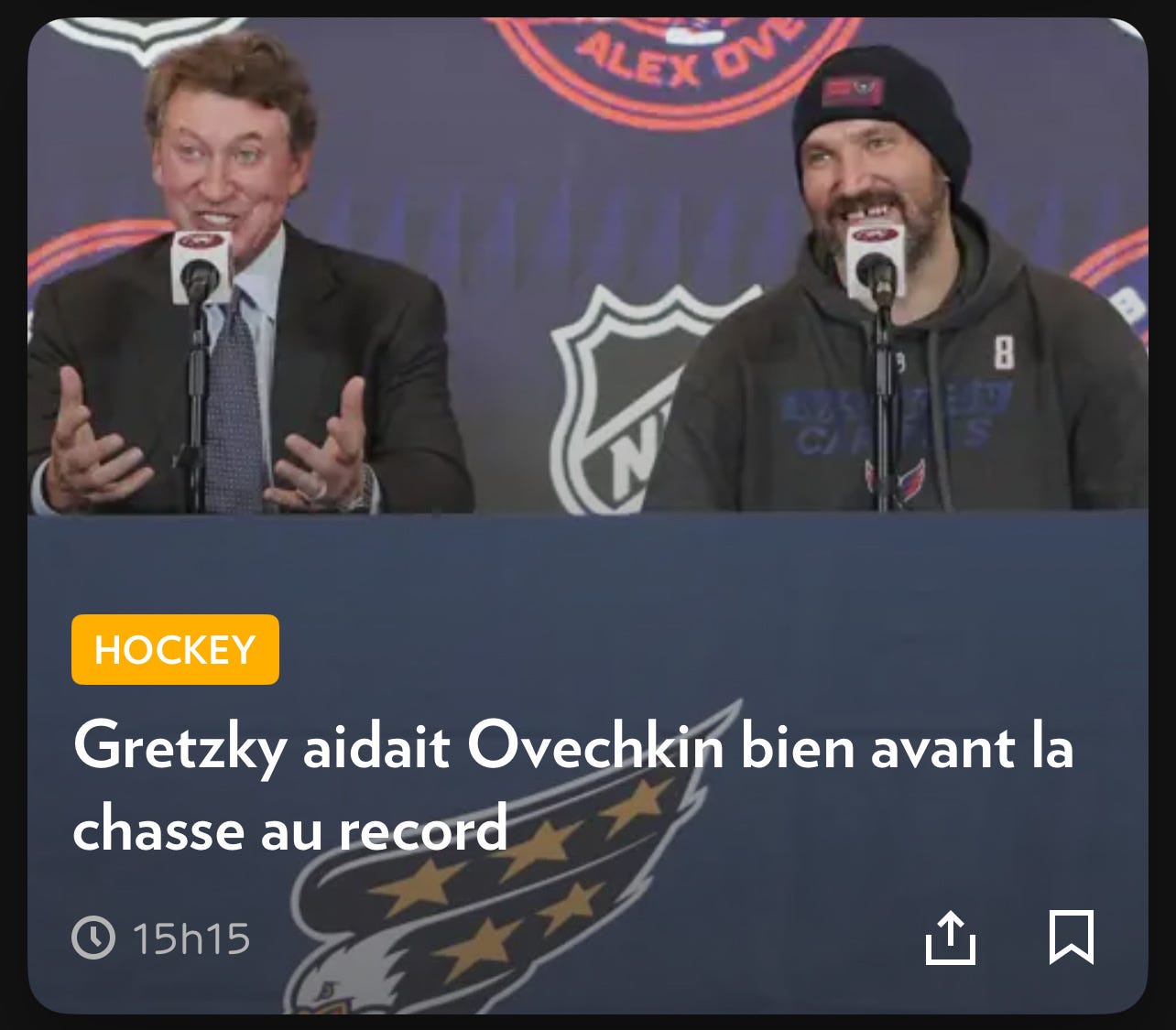Screen dimensions: 1176x1030
Task: Share the Gretzky Ovechkin article
Action: click(x=950, y=938)
